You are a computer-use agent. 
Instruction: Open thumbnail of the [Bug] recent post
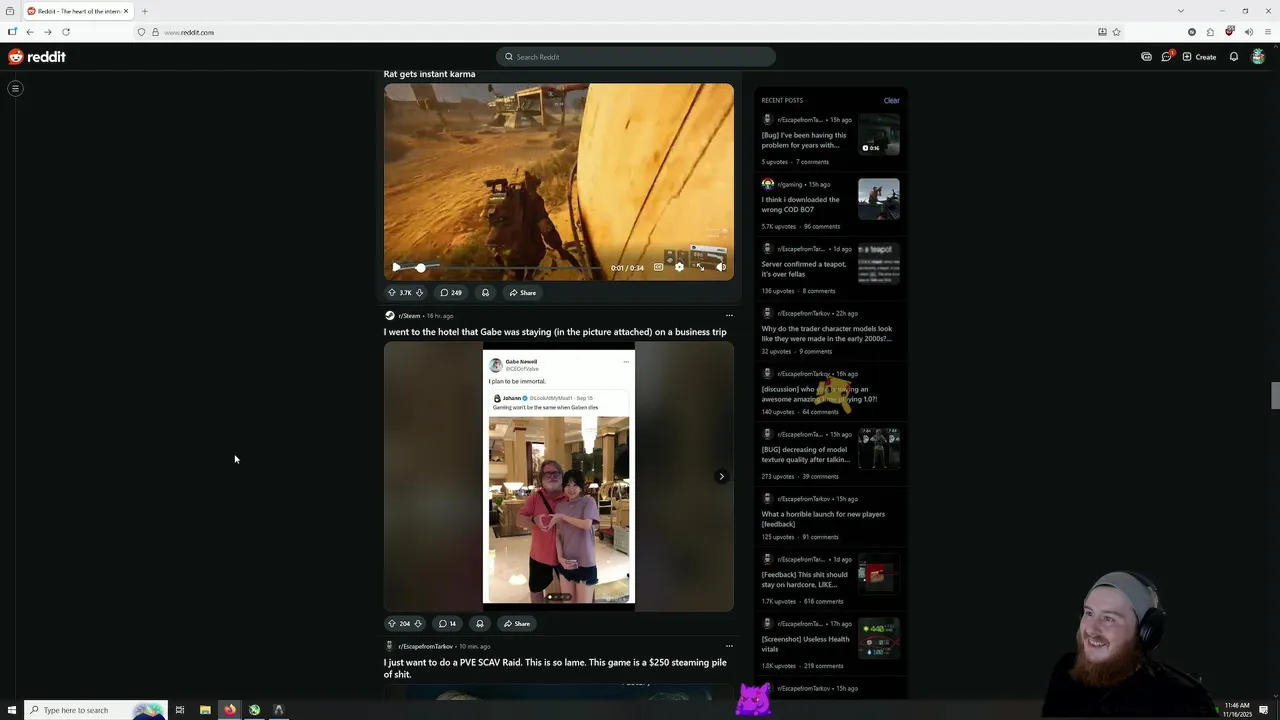879,134
